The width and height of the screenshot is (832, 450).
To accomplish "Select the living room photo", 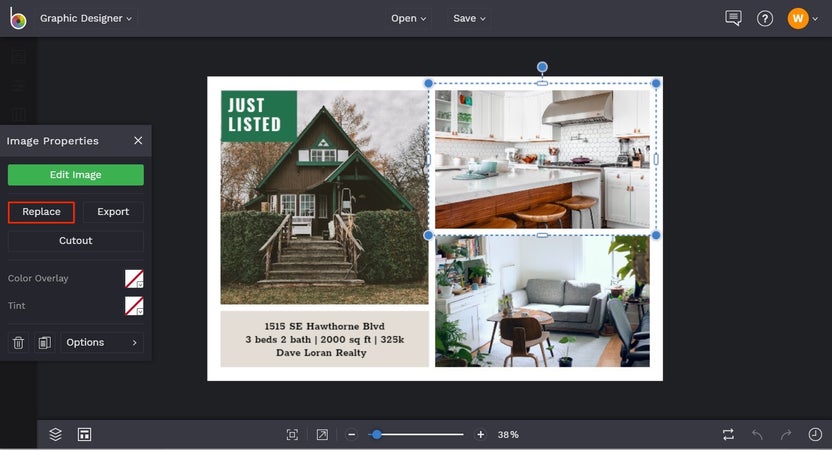I will coord(542,301).
